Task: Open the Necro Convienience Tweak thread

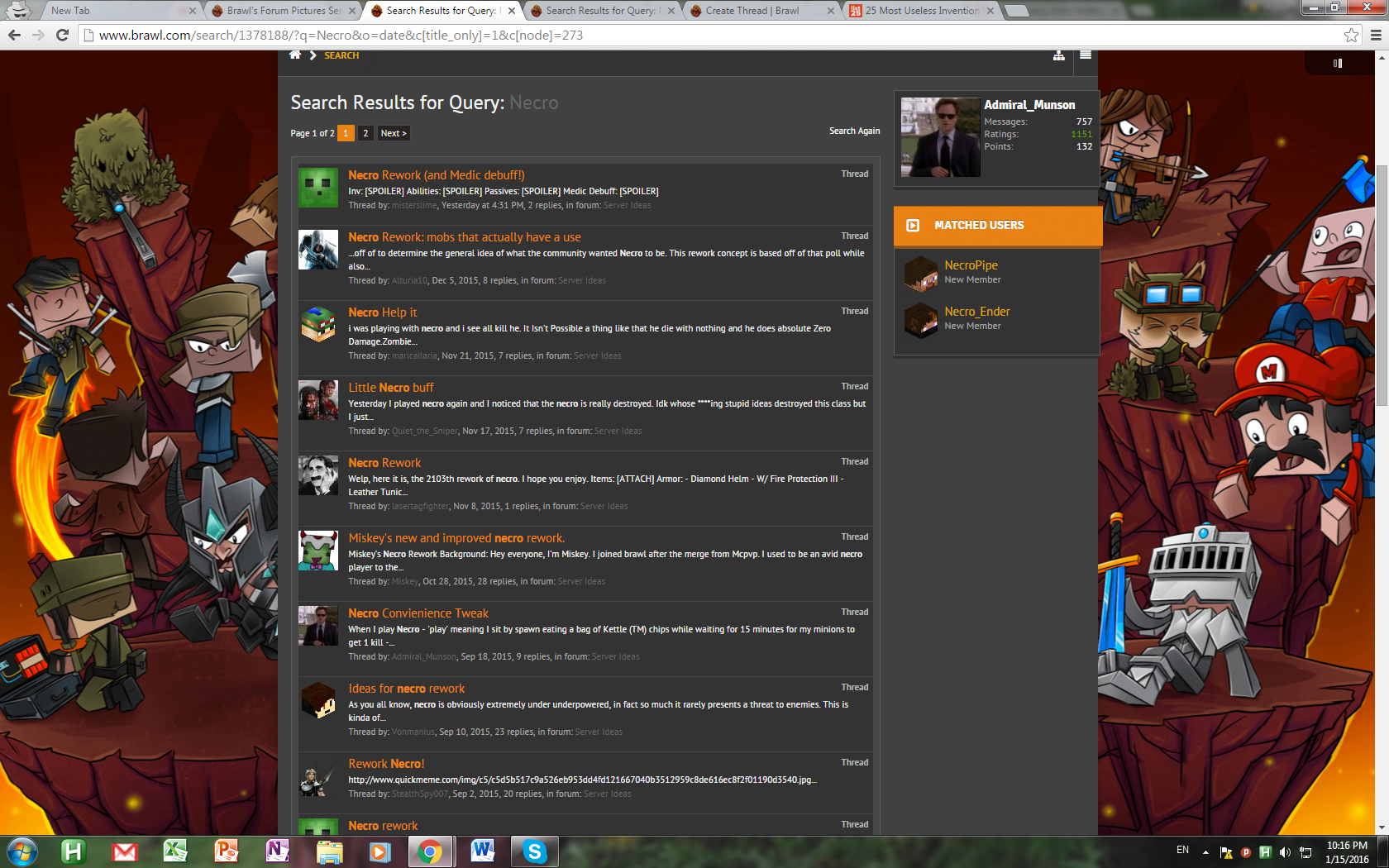Action: [x=418, y=613]
